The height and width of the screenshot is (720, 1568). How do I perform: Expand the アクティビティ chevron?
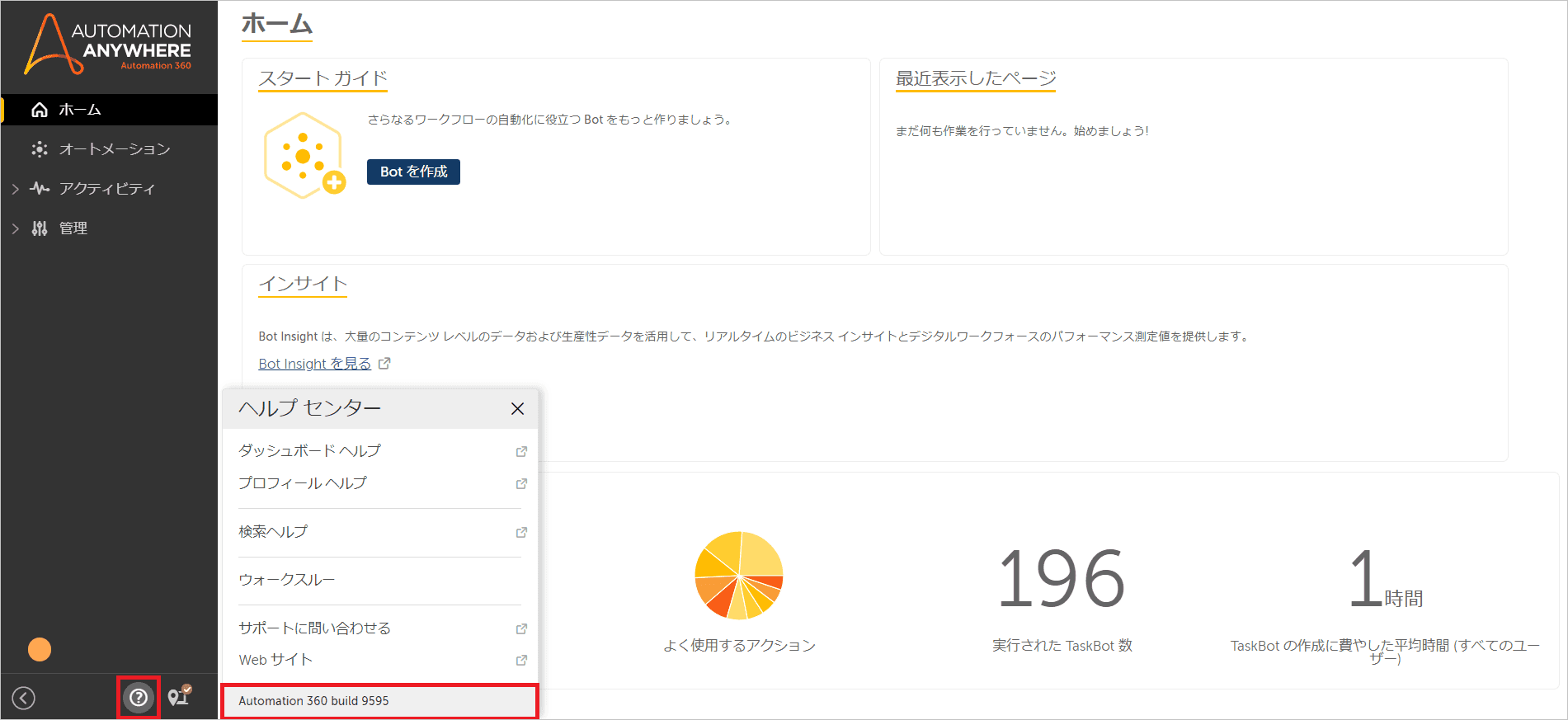pyautogui.click(x=15, y=189)
